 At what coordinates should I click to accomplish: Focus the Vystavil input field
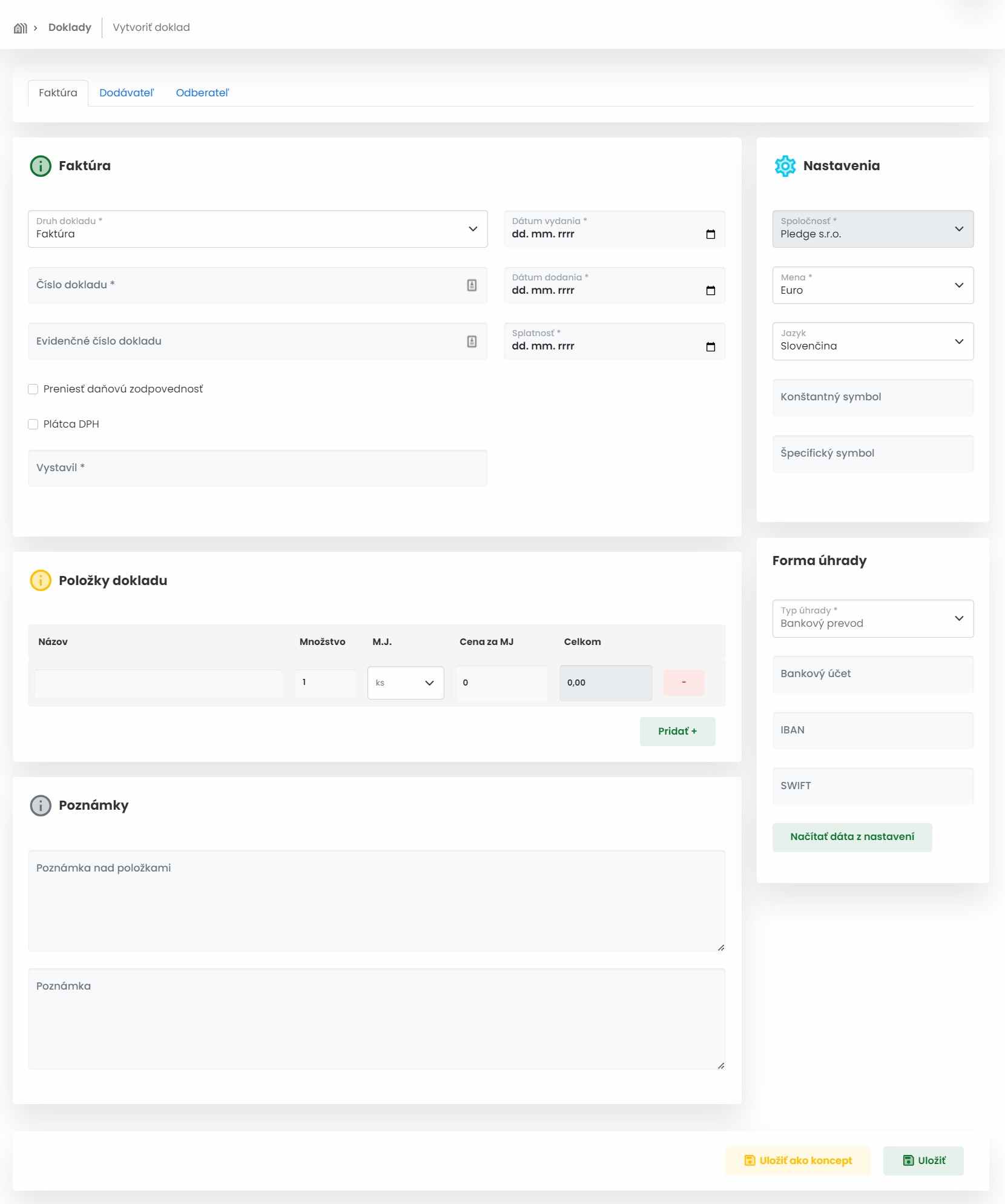(258, 468)
